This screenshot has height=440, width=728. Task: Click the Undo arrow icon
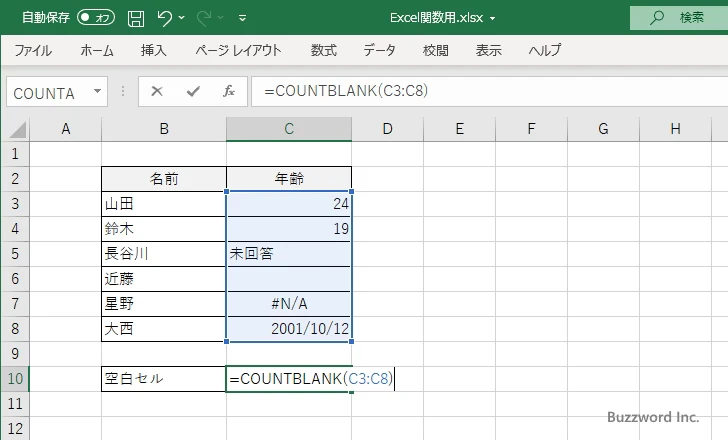[x=164, y=18]
